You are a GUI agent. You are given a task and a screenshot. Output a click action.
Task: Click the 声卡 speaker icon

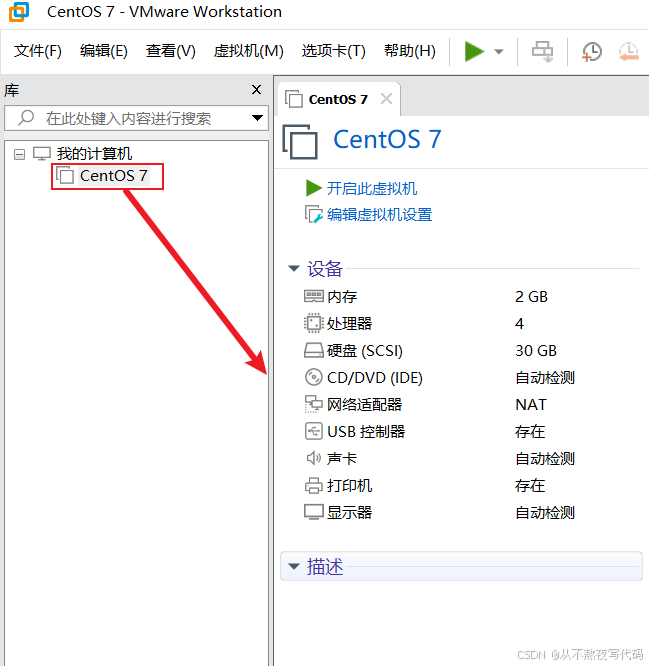[x=314, y=458]
